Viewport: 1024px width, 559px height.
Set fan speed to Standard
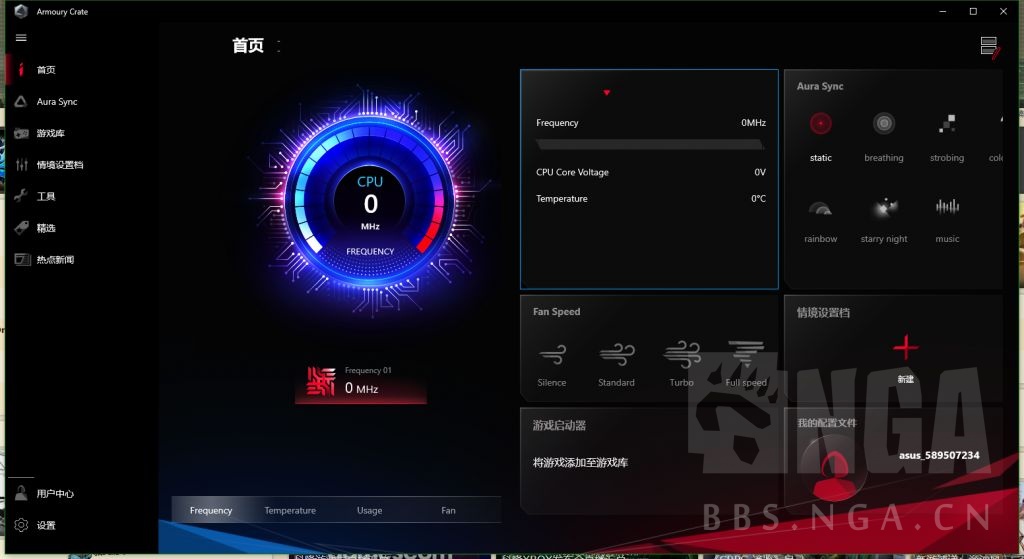[616, 364]
